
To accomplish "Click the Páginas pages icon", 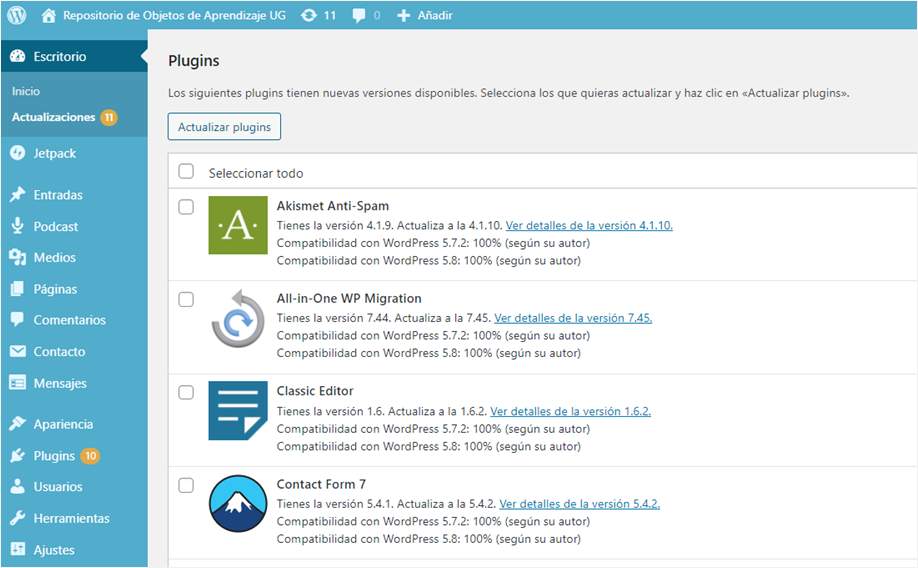I will [x=18, y=289].
